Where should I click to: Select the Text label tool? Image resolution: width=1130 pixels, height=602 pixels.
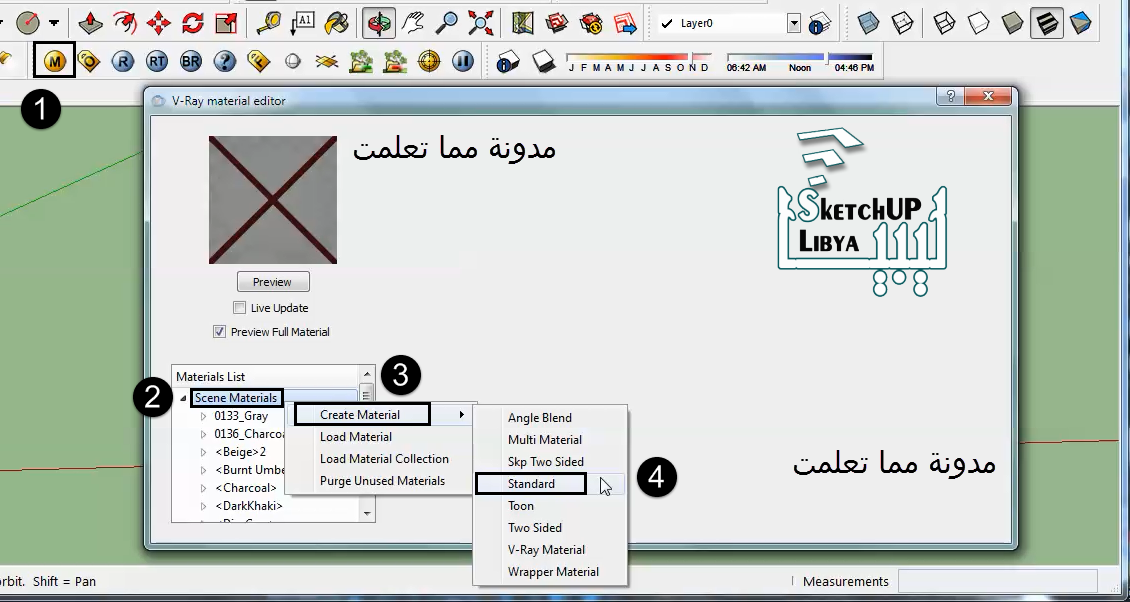(x=303, y=23)
